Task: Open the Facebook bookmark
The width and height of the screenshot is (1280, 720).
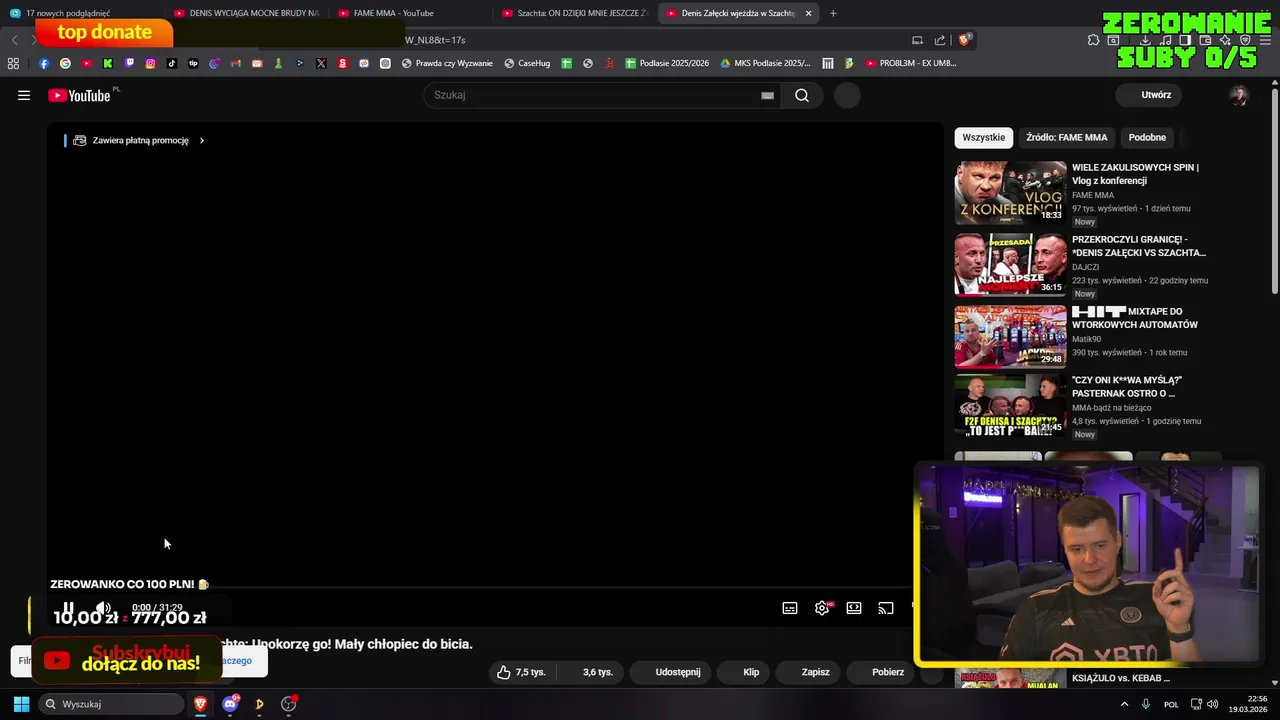Action: pyautogui.click(x=44, y=63)
